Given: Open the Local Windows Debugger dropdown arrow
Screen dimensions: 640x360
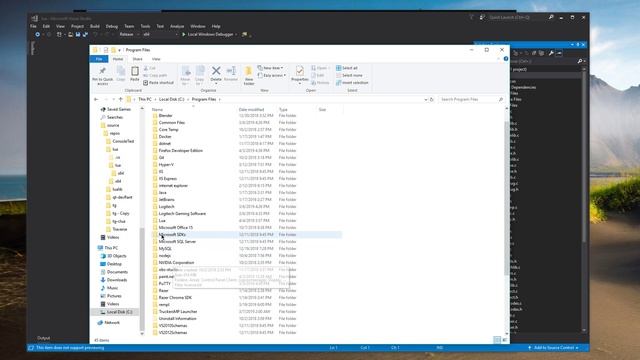Looking at the screenshot, I should pos(236,35).
